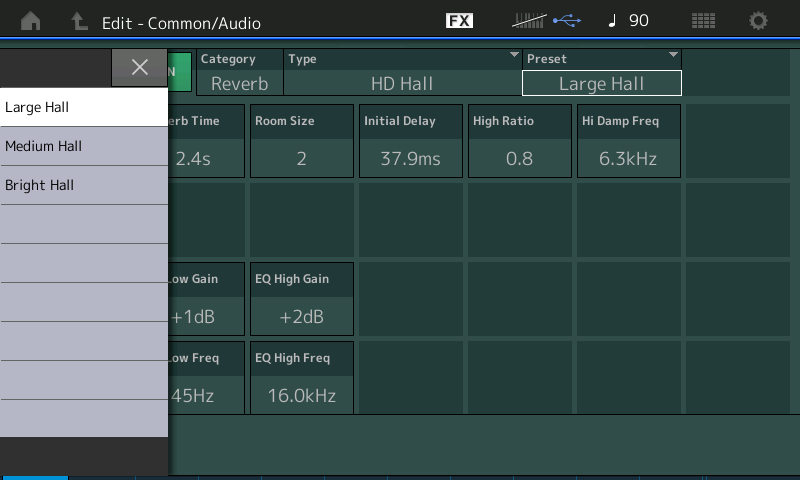800x480 pixels.
Task: Select the Initial Delay 37.9ms parameter
Action: pos(411,141)
